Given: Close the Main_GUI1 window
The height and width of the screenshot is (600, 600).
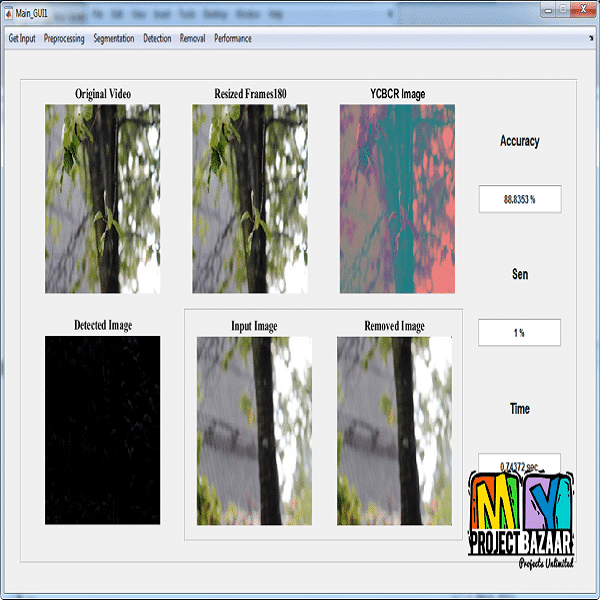Looking at the screenshot, I should click(x=584, y=10).
